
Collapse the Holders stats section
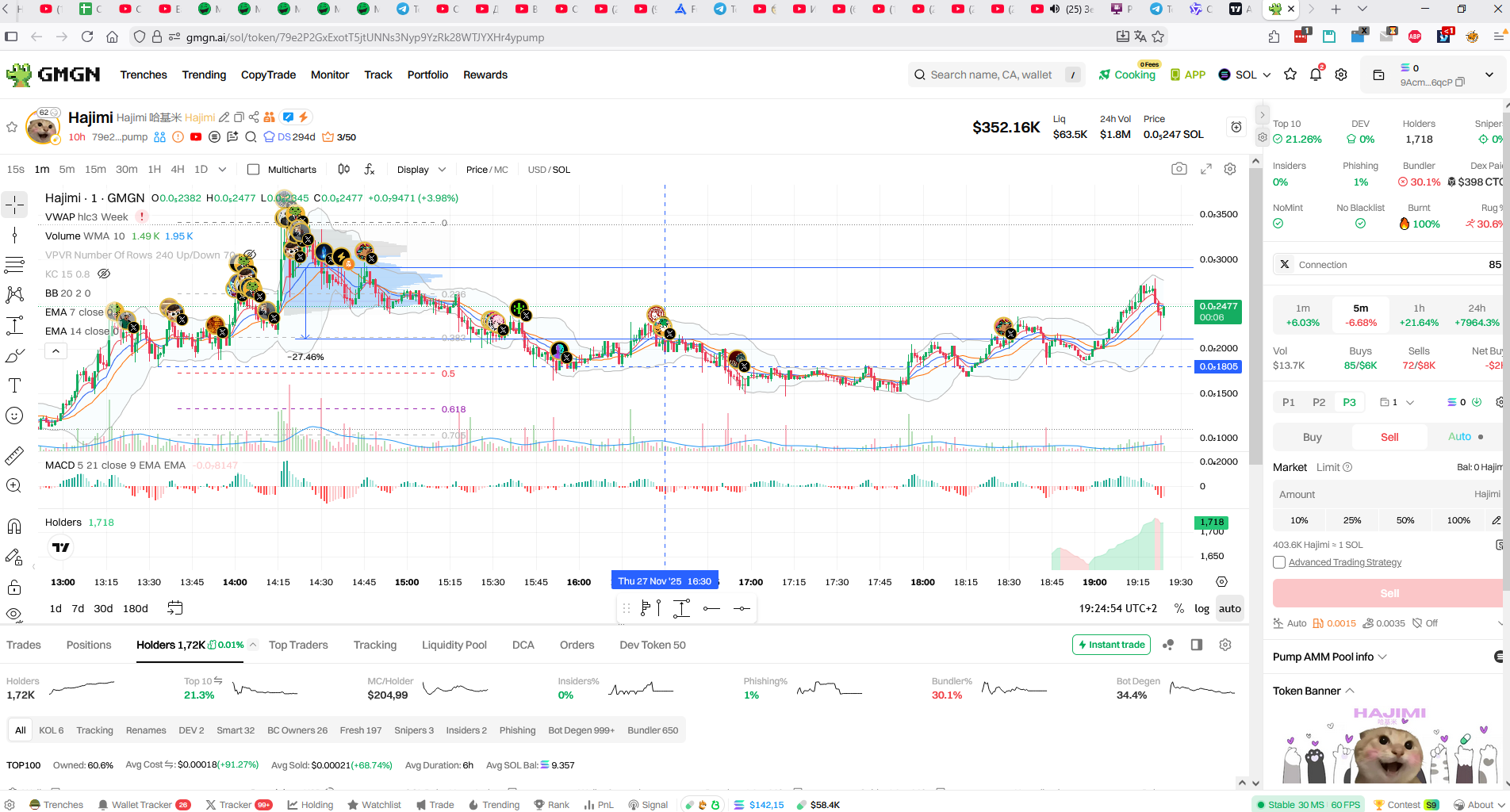click(253, 645)
